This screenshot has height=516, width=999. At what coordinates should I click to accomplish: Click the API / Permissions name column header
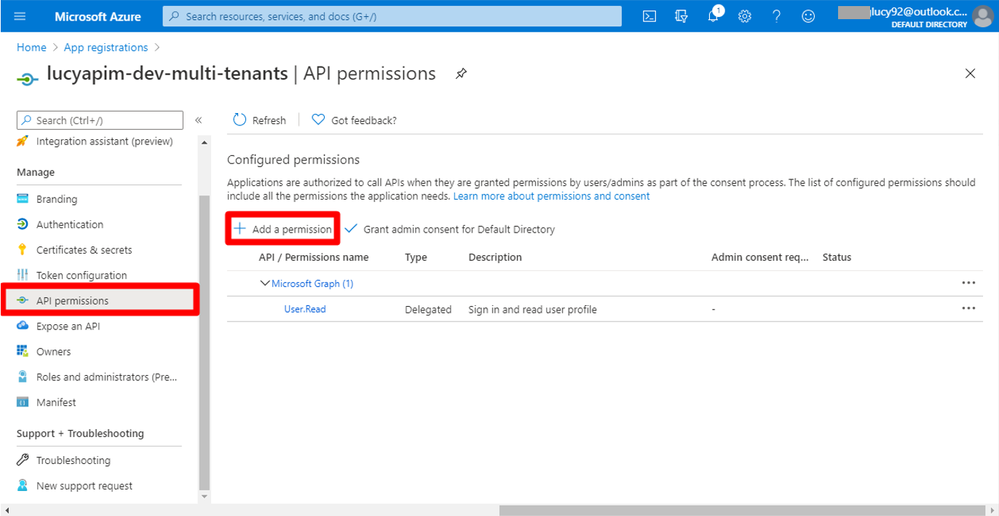point(313,257)
